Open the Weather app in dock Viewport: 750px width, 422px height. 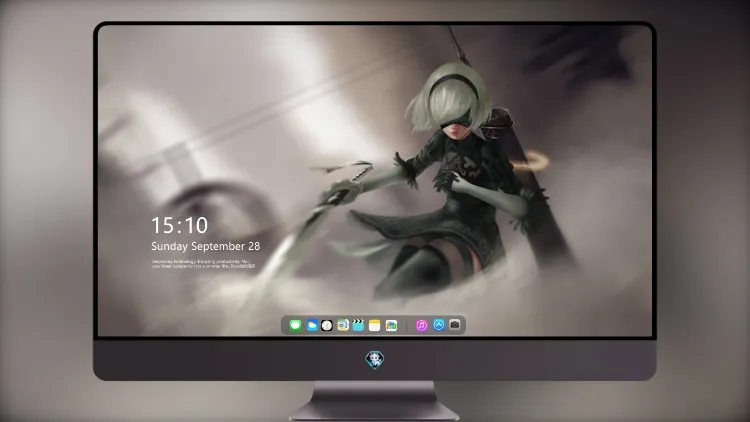(x=311, y=325)
